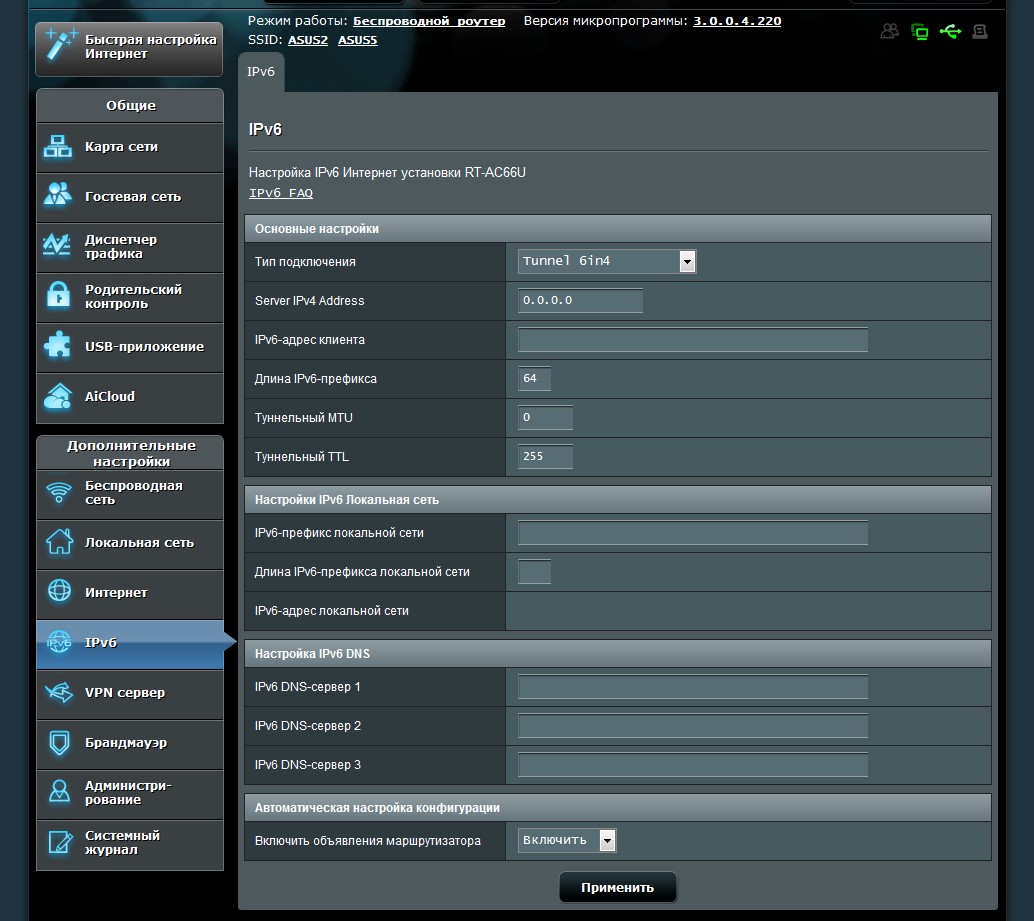The image size is (1034, 921).
Task: Click the Administration (Администрирование) person icon
Action: point(59,791)
